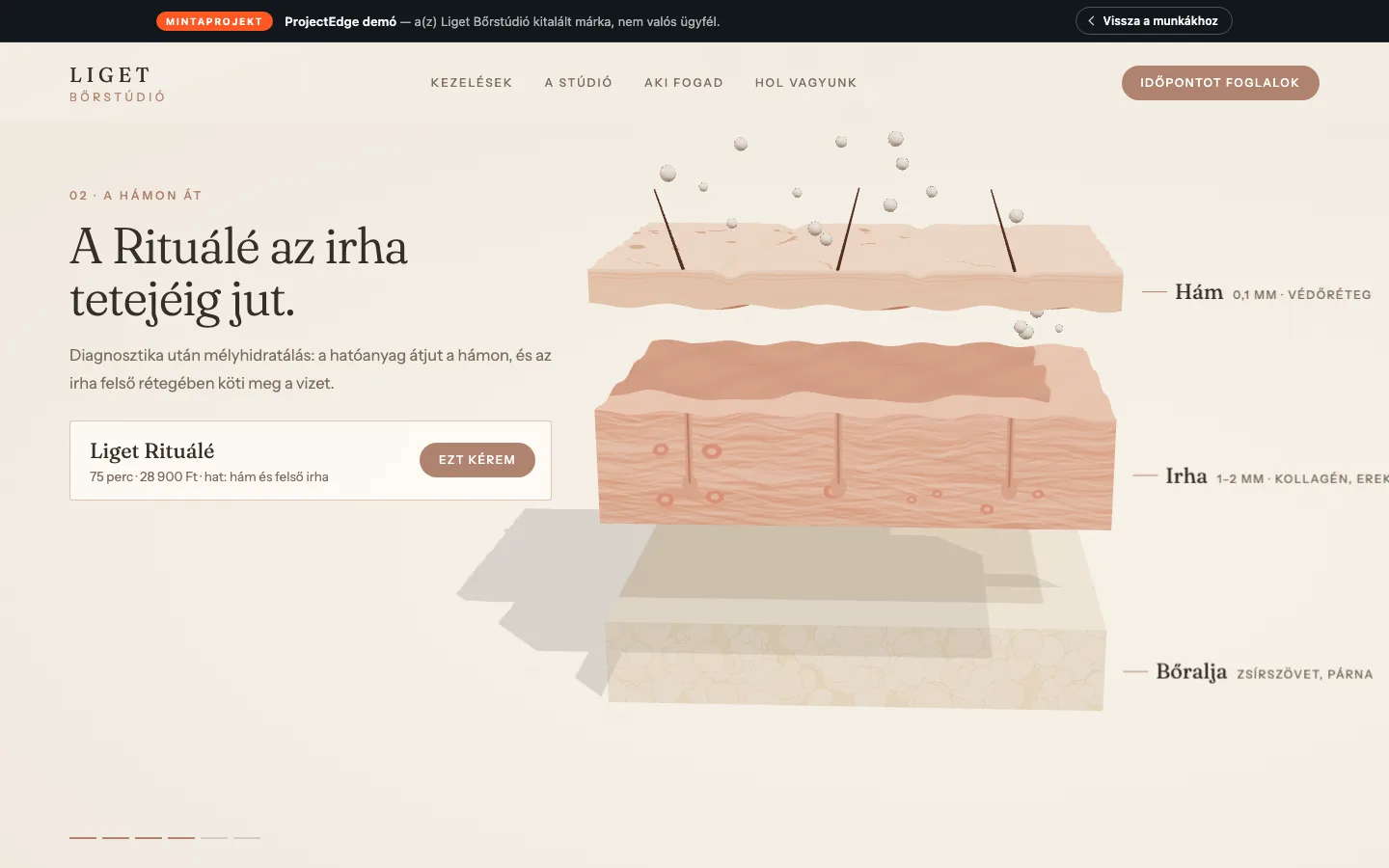
Task: Click the '02 · A hámon át' section label
Action: click(136, 196)
